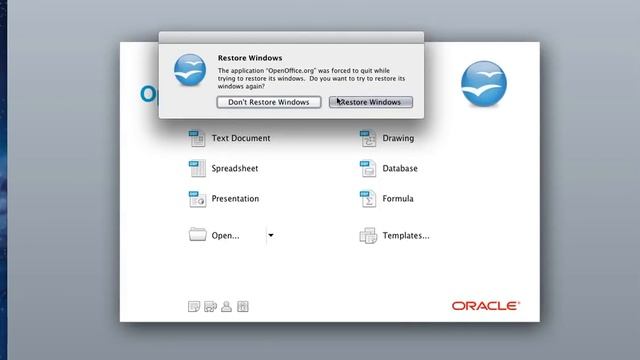This screenshot has height=360, width=640.
Task: Click the "Presentation" label
Action: (235, 199)
